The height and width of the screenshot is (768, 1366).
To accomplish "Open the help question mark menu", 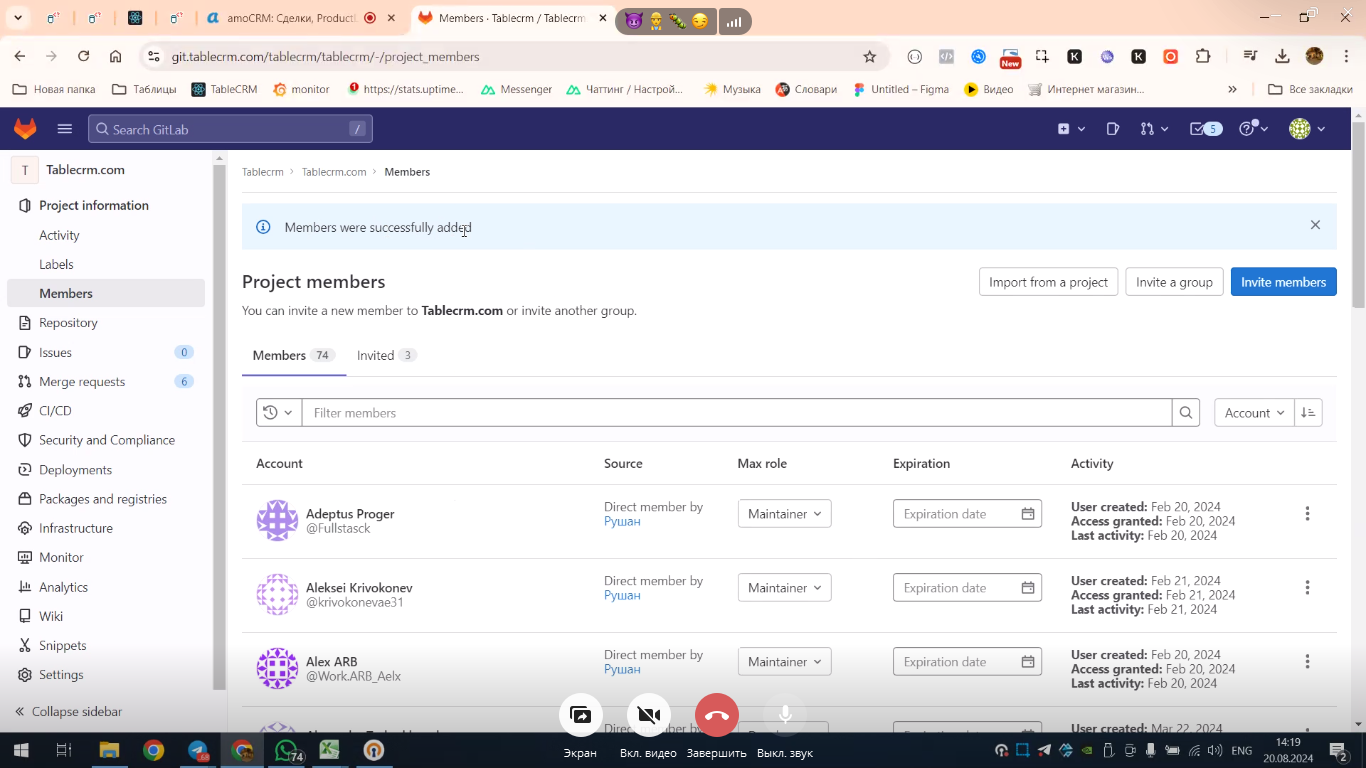I will coord(1253,129).
